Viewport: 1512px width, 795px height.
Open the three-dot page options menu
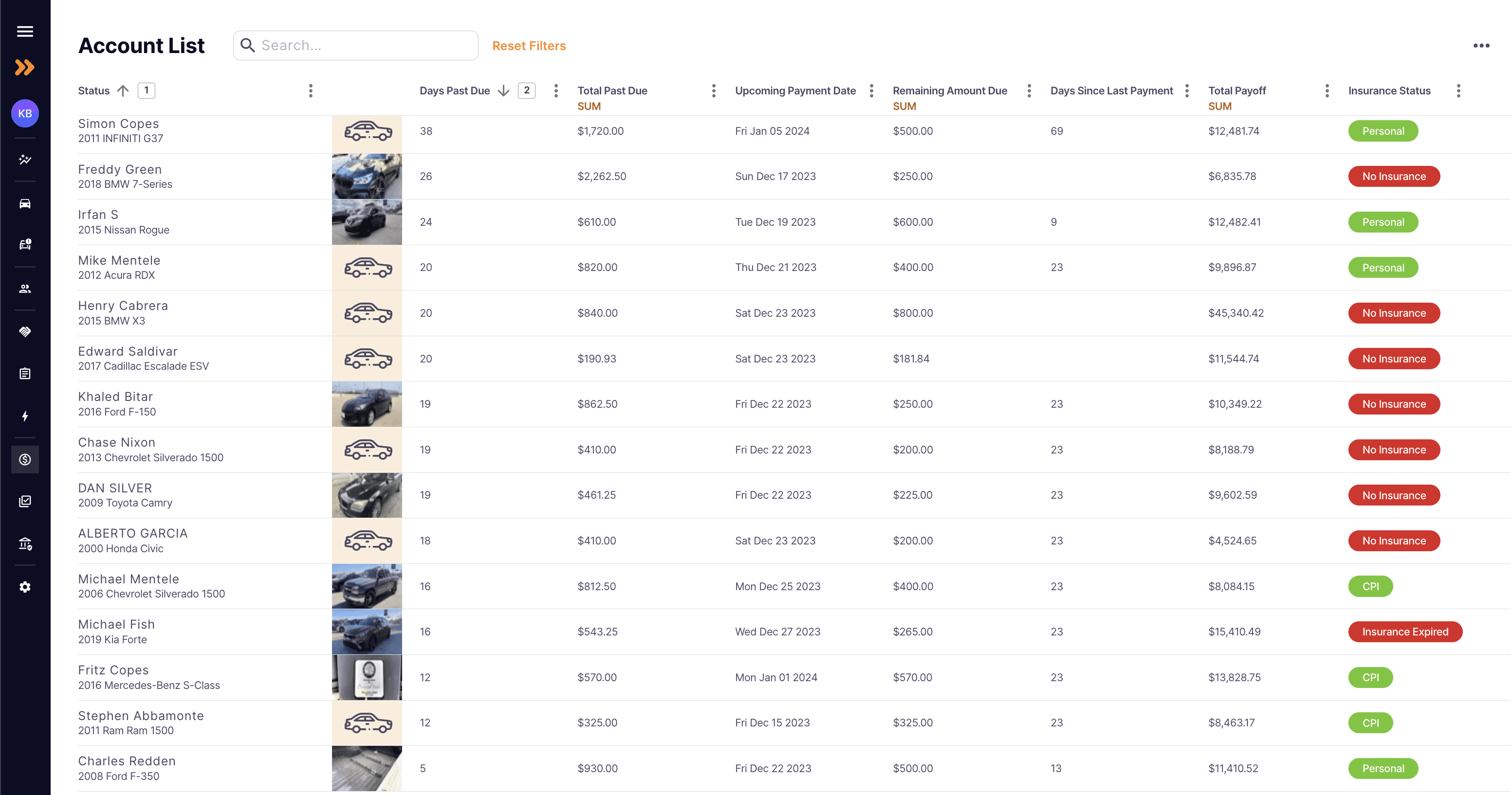(x=1481, y=46)
